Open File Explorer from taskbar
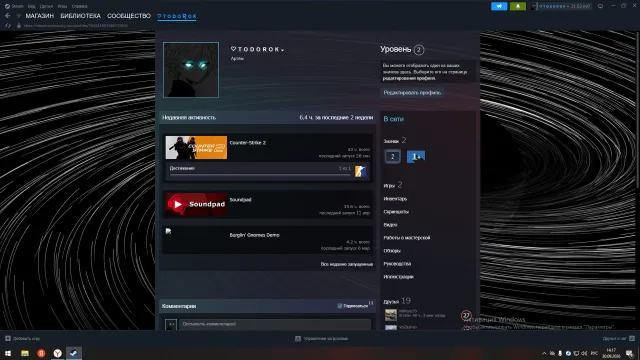640x360 pixels. (25, 353)
